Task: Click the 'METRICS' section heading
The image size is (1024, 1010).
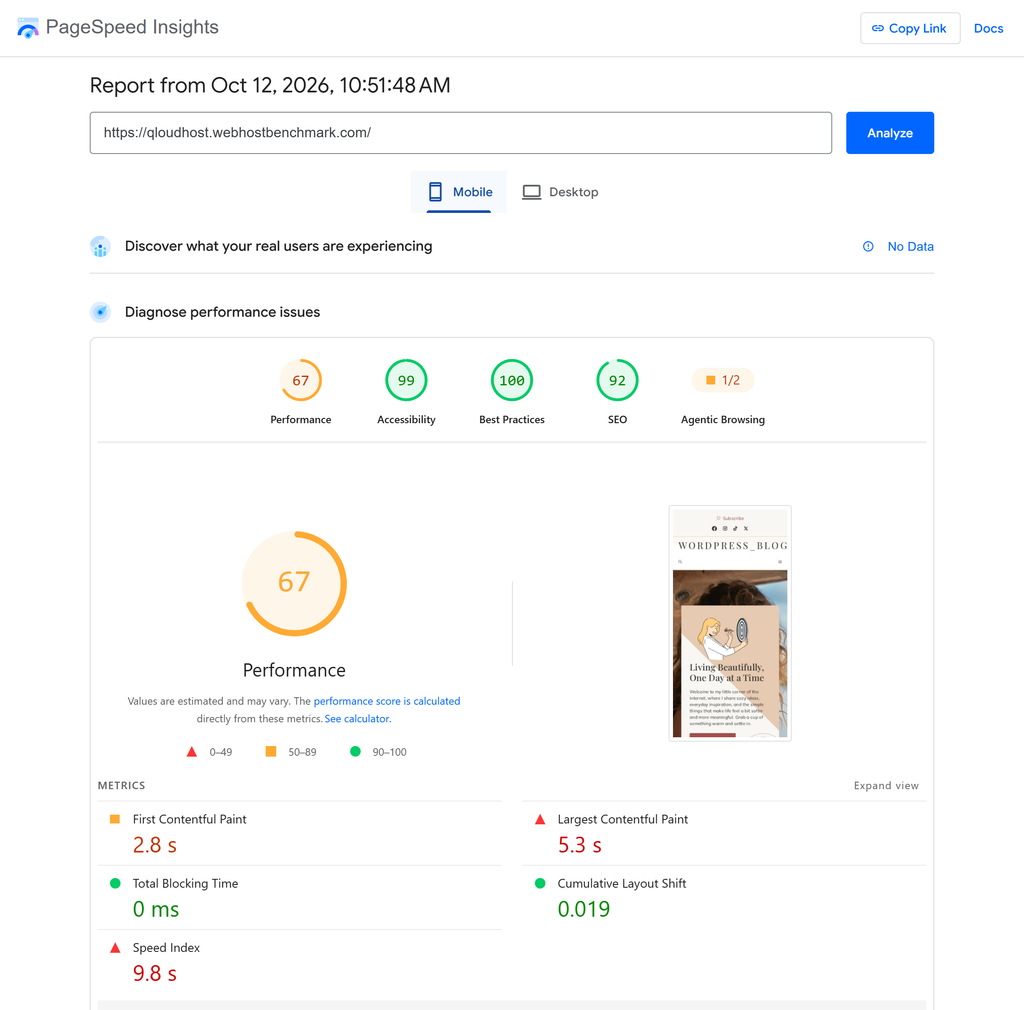Action: 121,785
